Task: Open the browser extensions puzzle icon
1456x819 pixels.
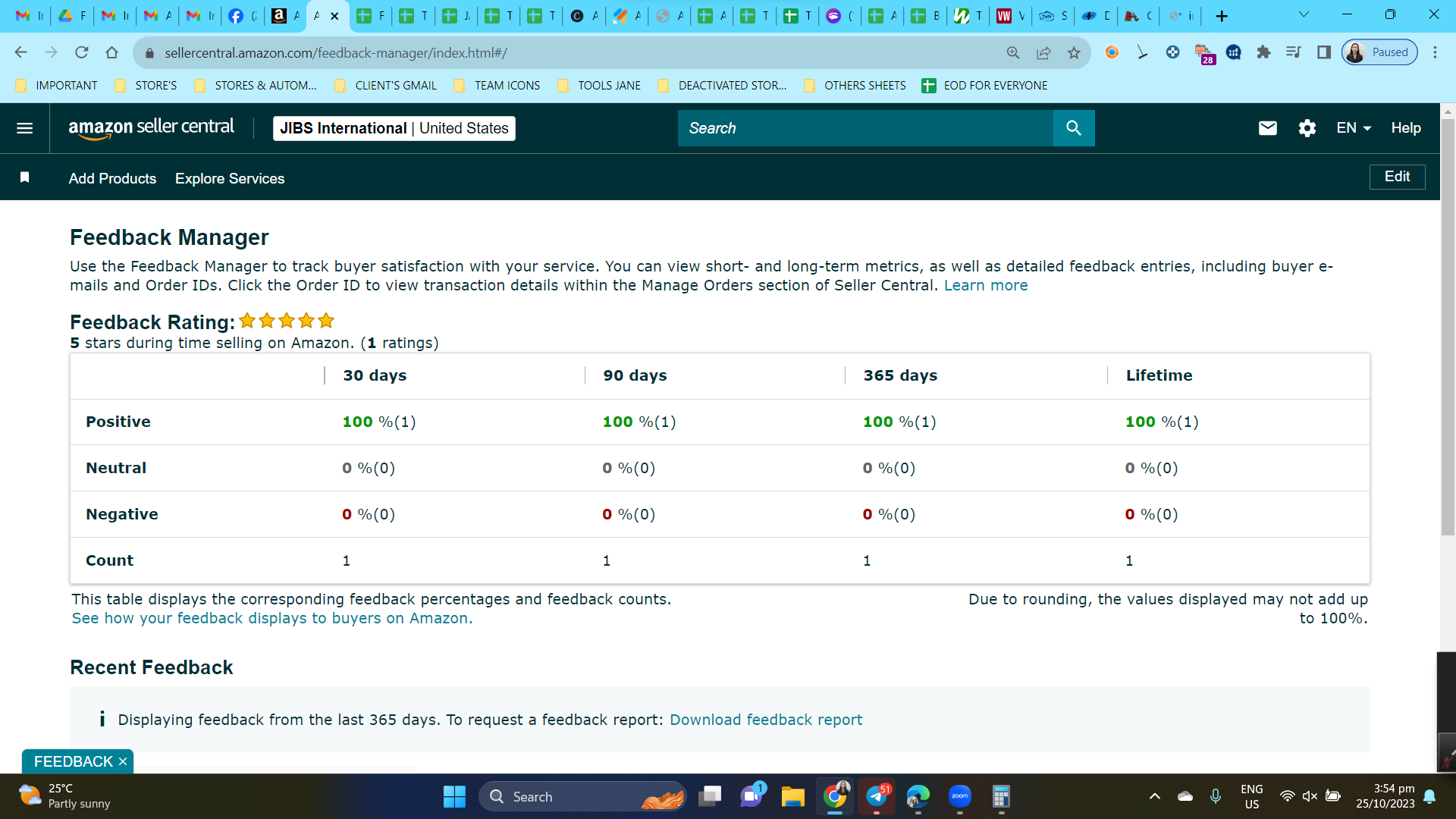Action: point(1263,52)
